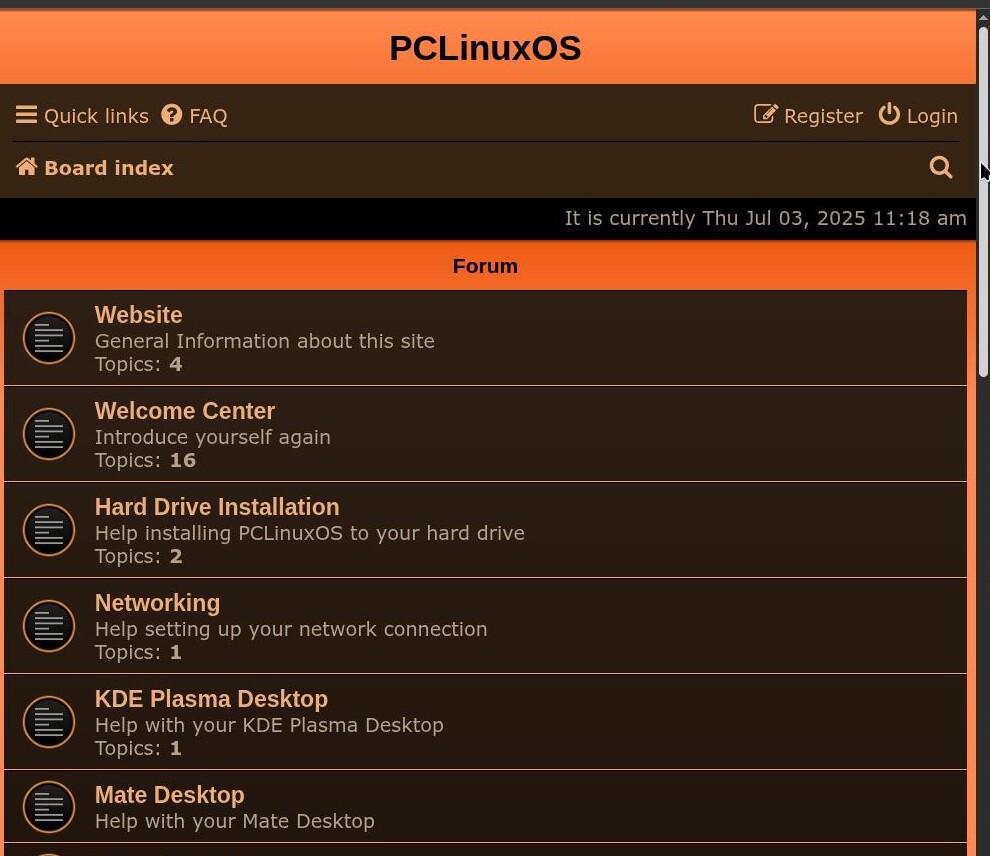This screenshot has width=990, height=856.
Task: Open the Hard Drive Installation forum
Action: tap(217, 507)
